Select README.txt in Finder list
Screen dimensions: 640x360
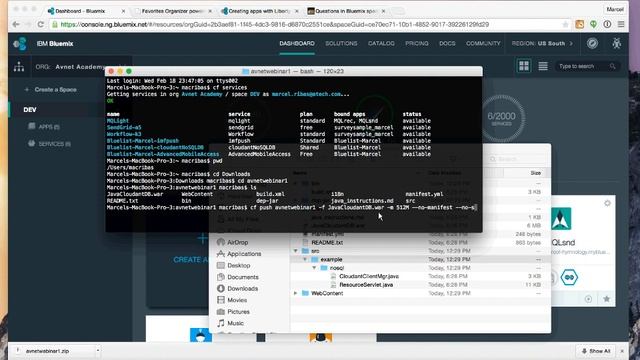pyautogui.click(x=327, y=242)
